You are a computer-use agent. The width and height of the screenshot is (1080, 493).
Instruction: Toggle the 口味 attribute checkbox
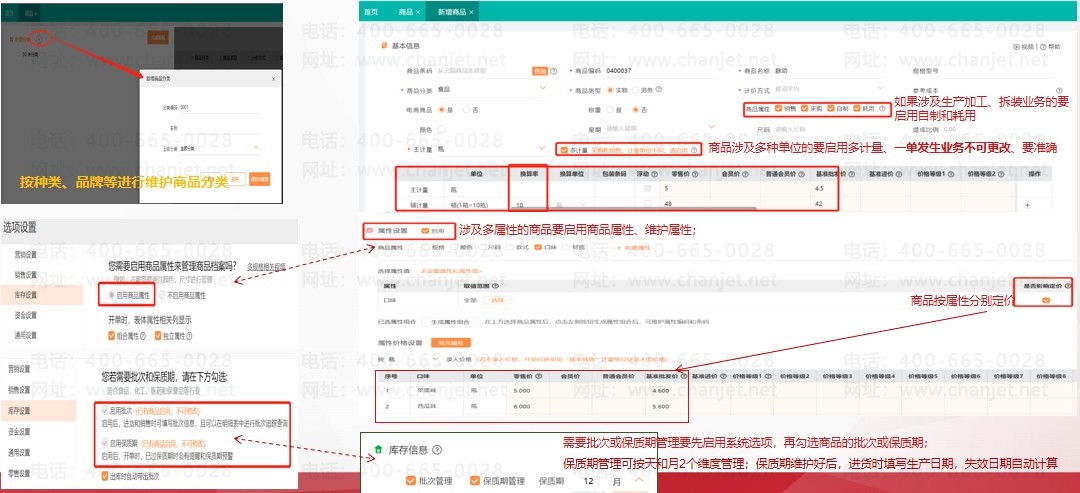pos(538,247)
